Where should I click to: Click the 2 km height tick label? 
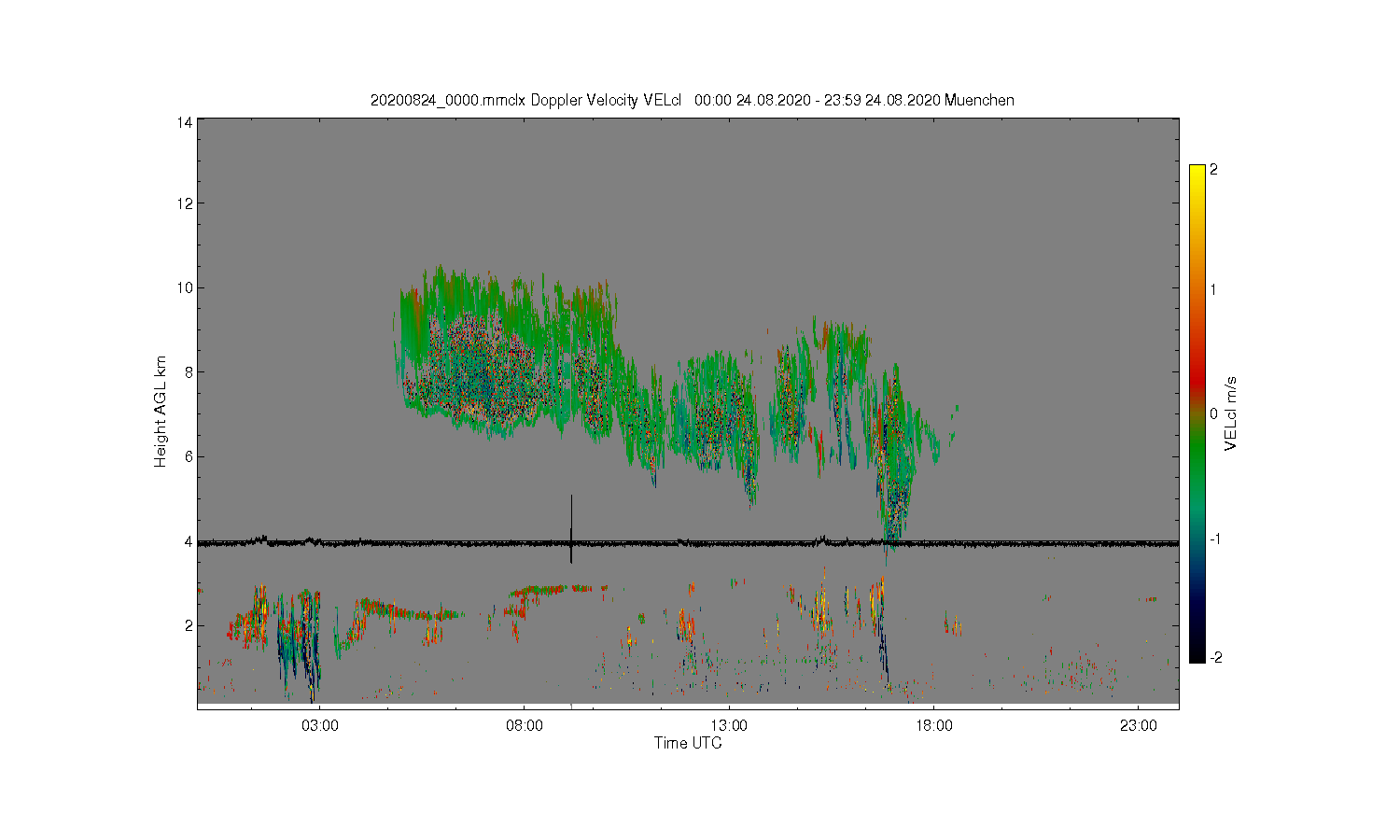[189, 625]
